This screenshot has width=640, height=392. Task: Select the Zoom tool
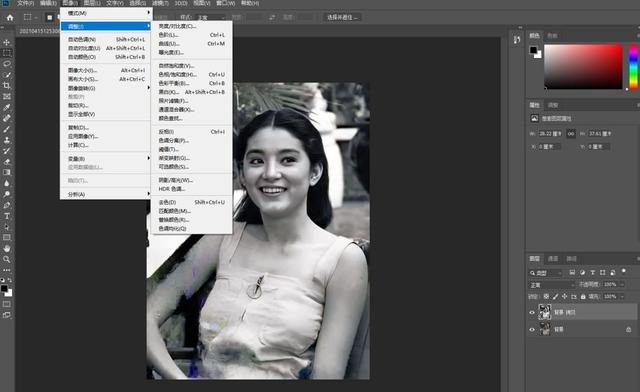7,259
